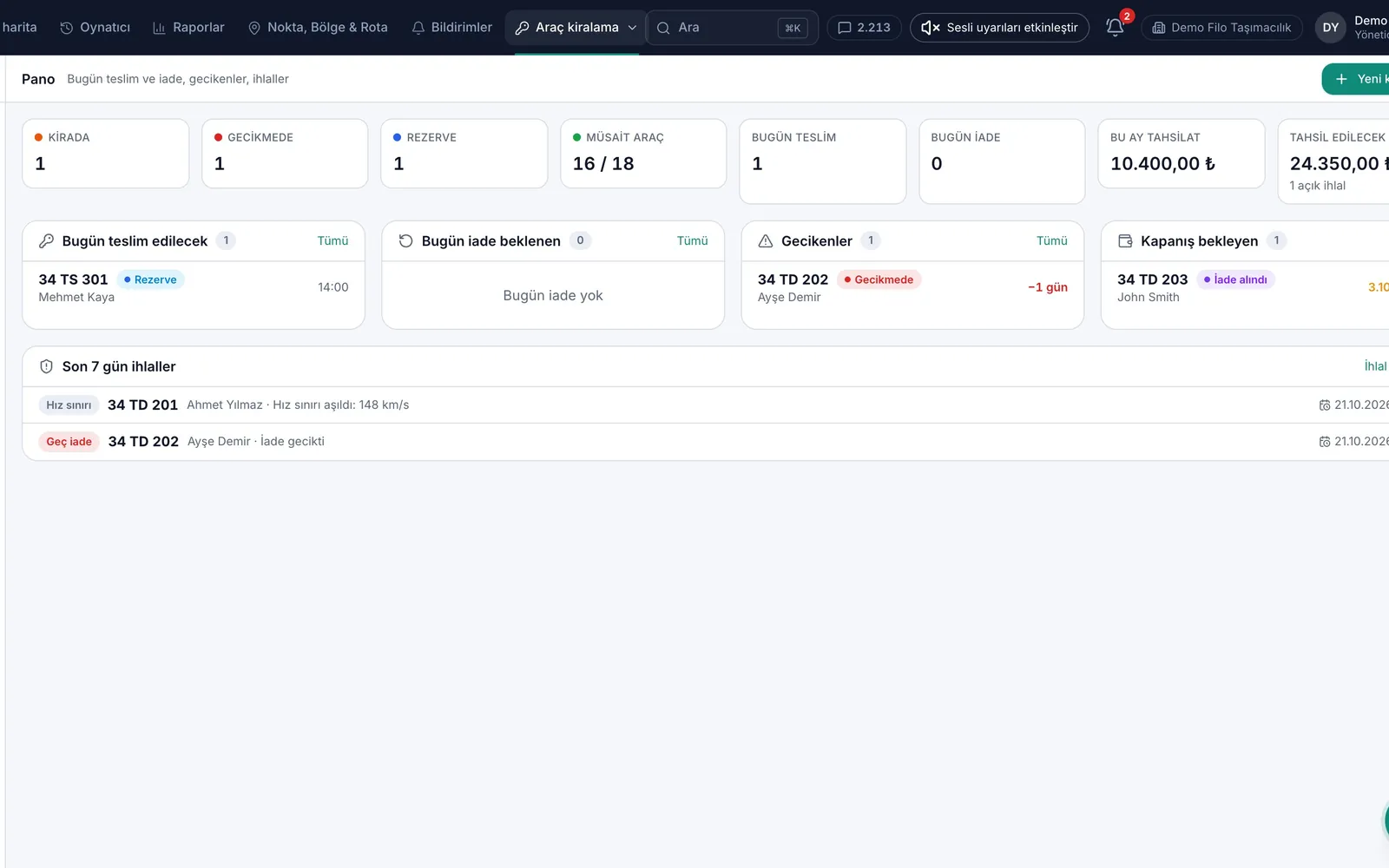
Task: Click the DY user avatar
Action: (x=1331, y=28)
